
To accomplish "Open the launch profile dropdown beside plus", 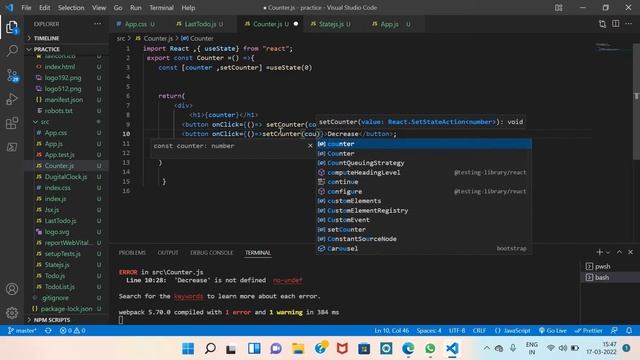I will [x=608, y=253].
